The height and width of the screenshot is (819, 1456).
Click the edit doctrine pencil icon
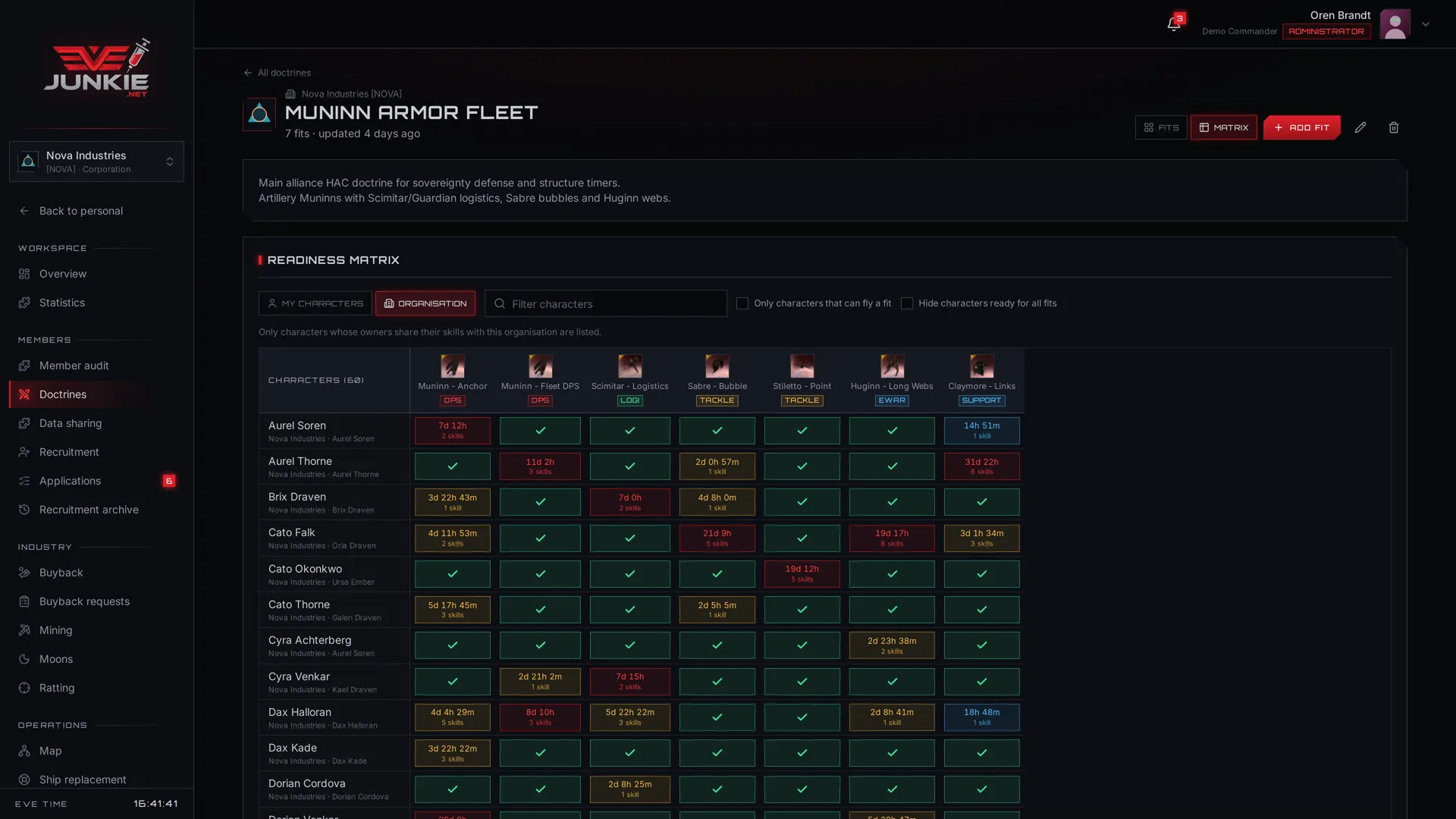(x=1360, y=127)
